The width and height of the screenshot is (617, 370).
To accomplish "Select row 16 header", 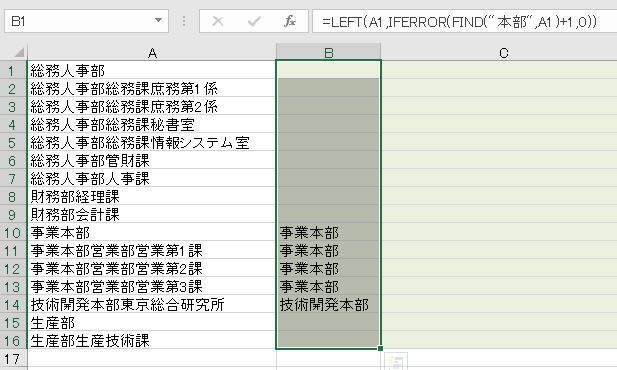I will click(x=13, y=340).
